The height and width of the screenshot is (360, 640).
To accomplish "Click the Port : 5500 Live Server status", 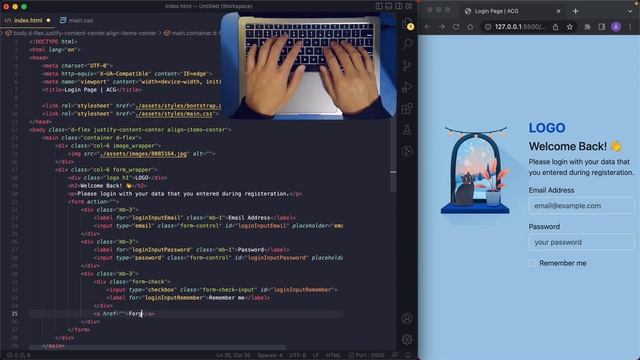I will click(366, 355).
